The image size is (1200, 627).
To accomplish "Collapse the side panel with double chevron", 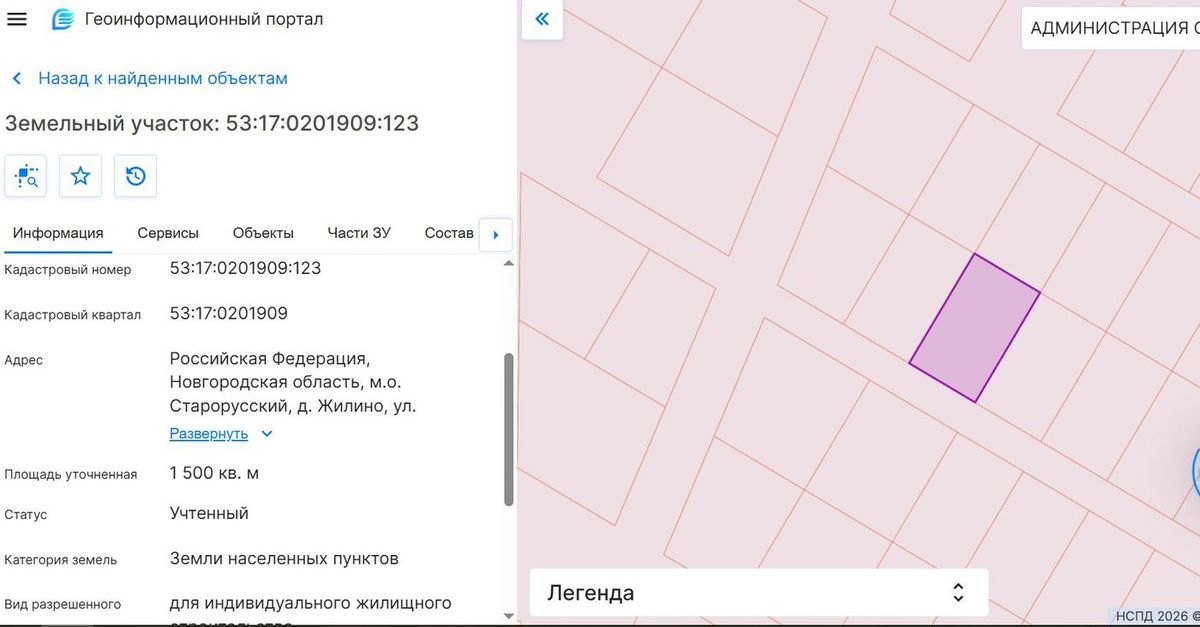I will (x=542, y=19).
